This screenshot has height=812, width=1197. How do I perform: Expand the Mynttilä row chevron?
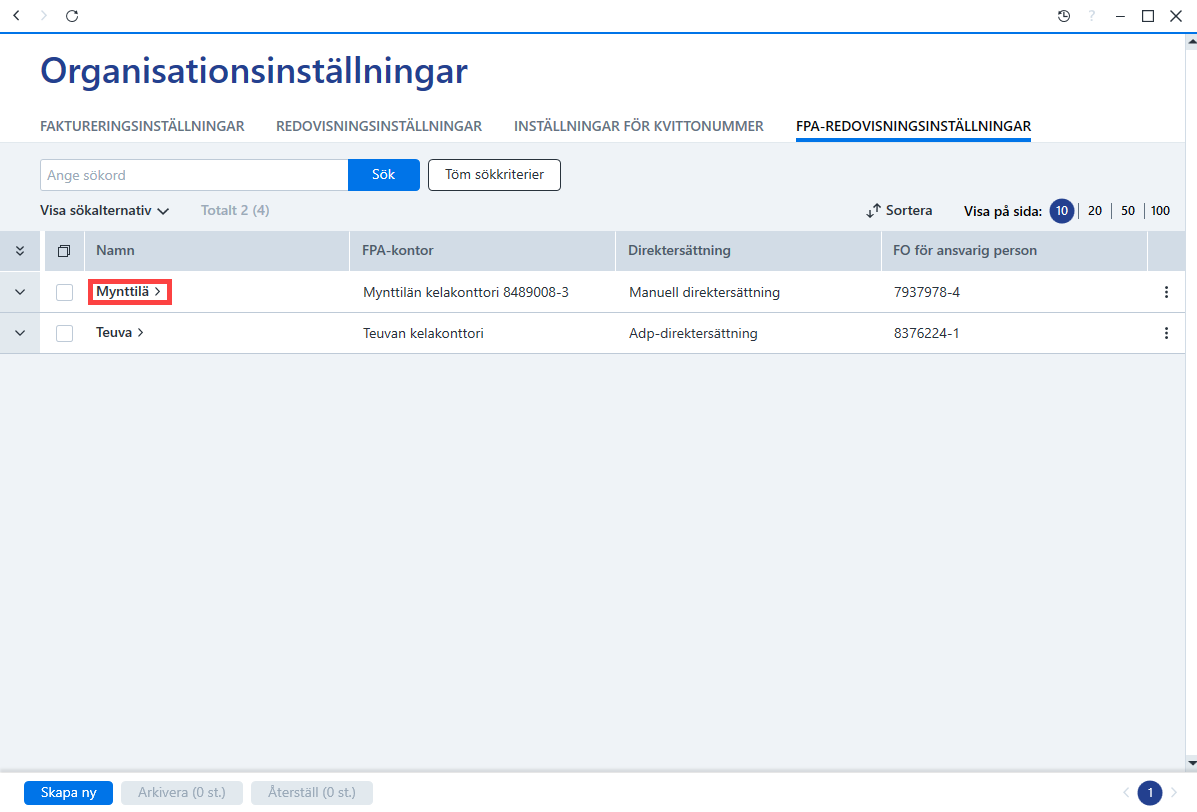click(x=20, y=292)
